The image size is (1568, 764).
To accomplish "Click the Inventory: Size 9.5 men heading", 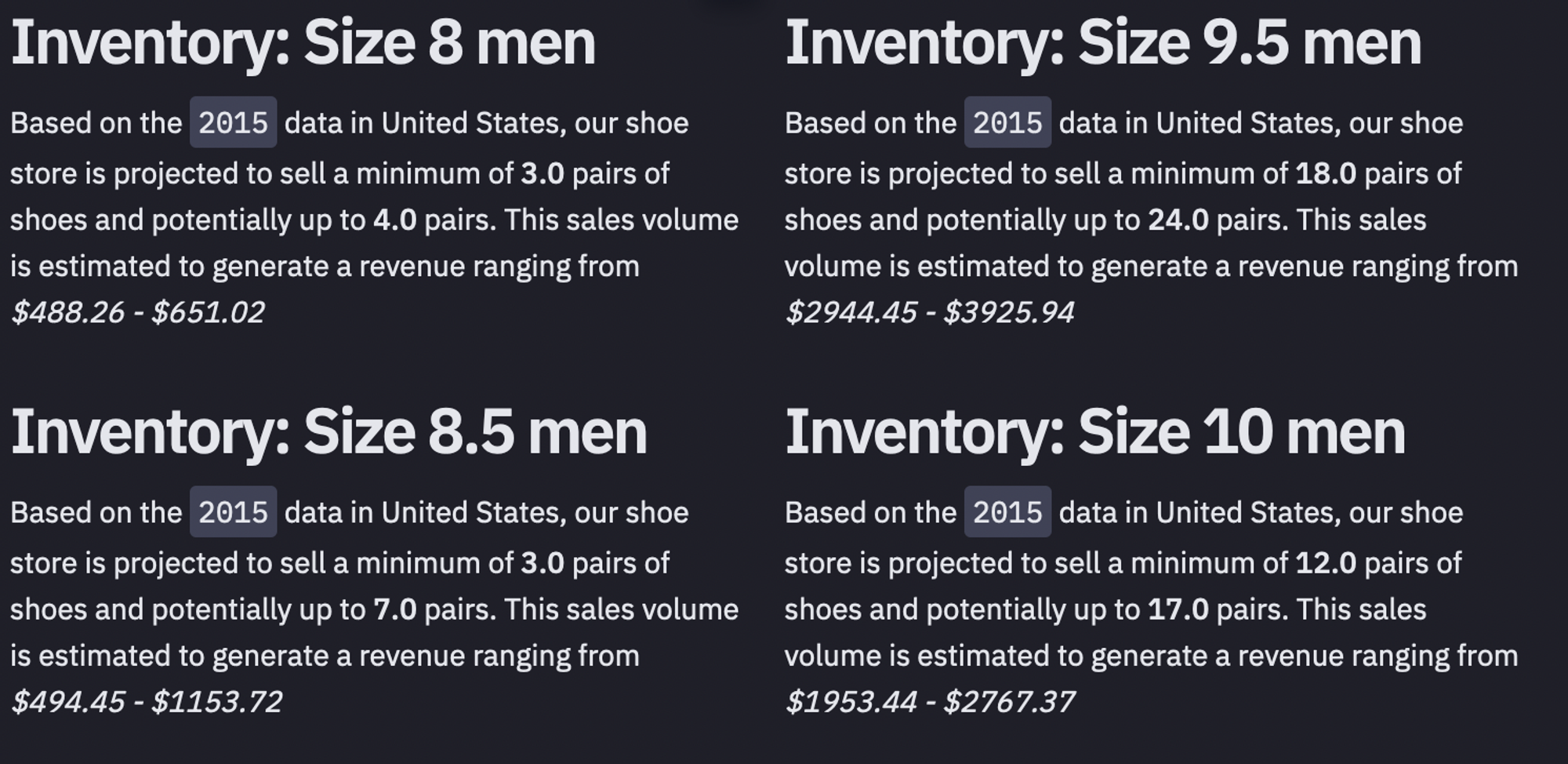I will [1102, 44].
